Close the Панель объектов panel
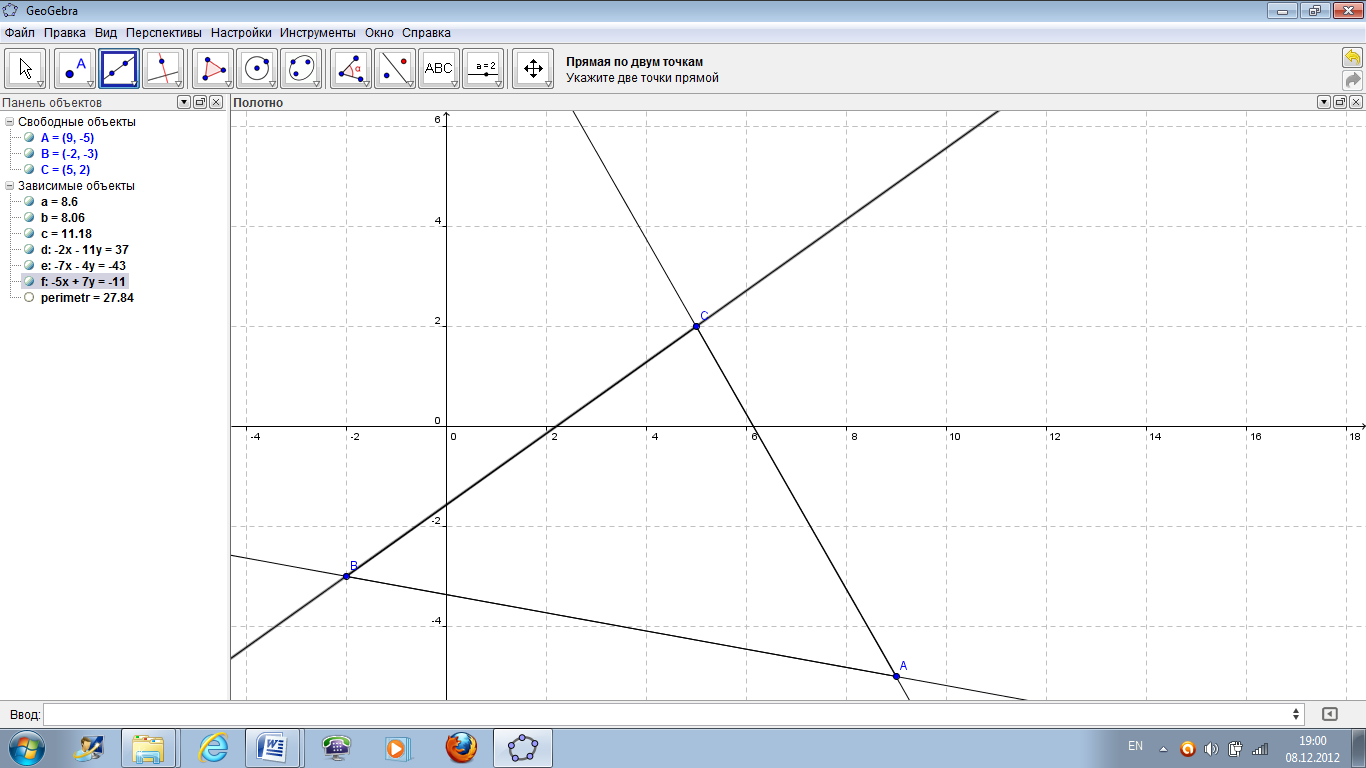 point(216,102)
